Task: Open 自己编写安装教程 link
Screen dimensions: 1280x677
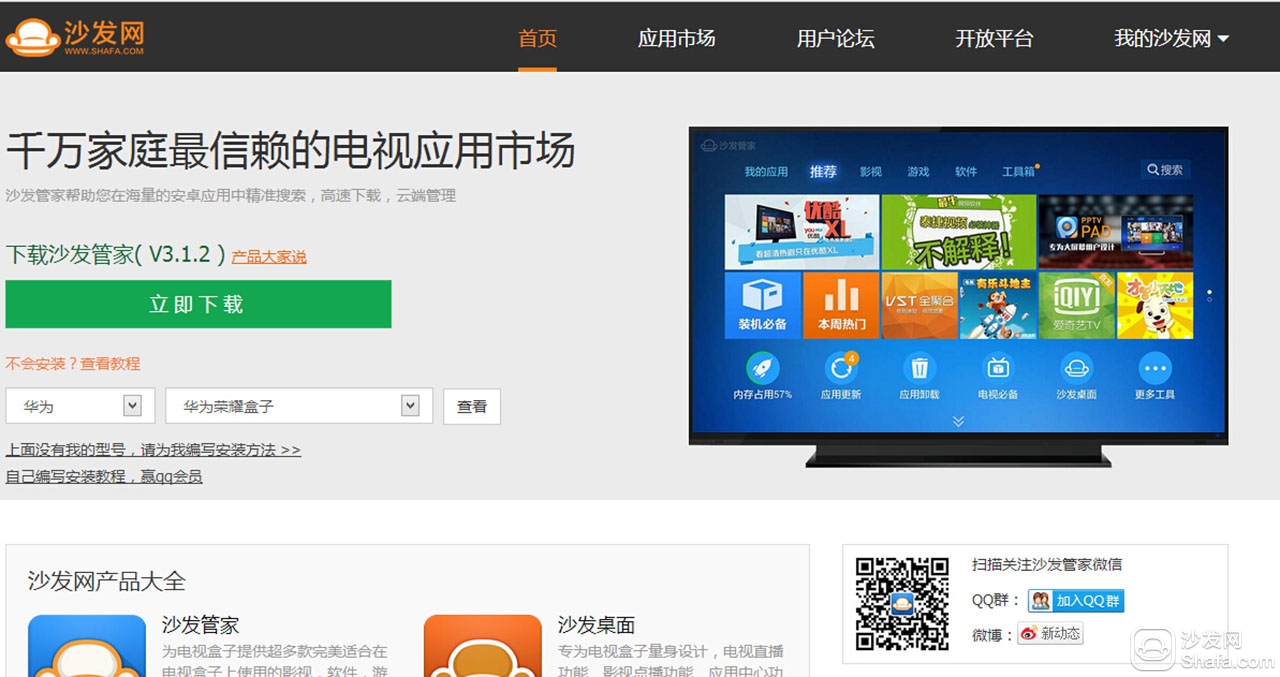Action: [x=104, y=477]
